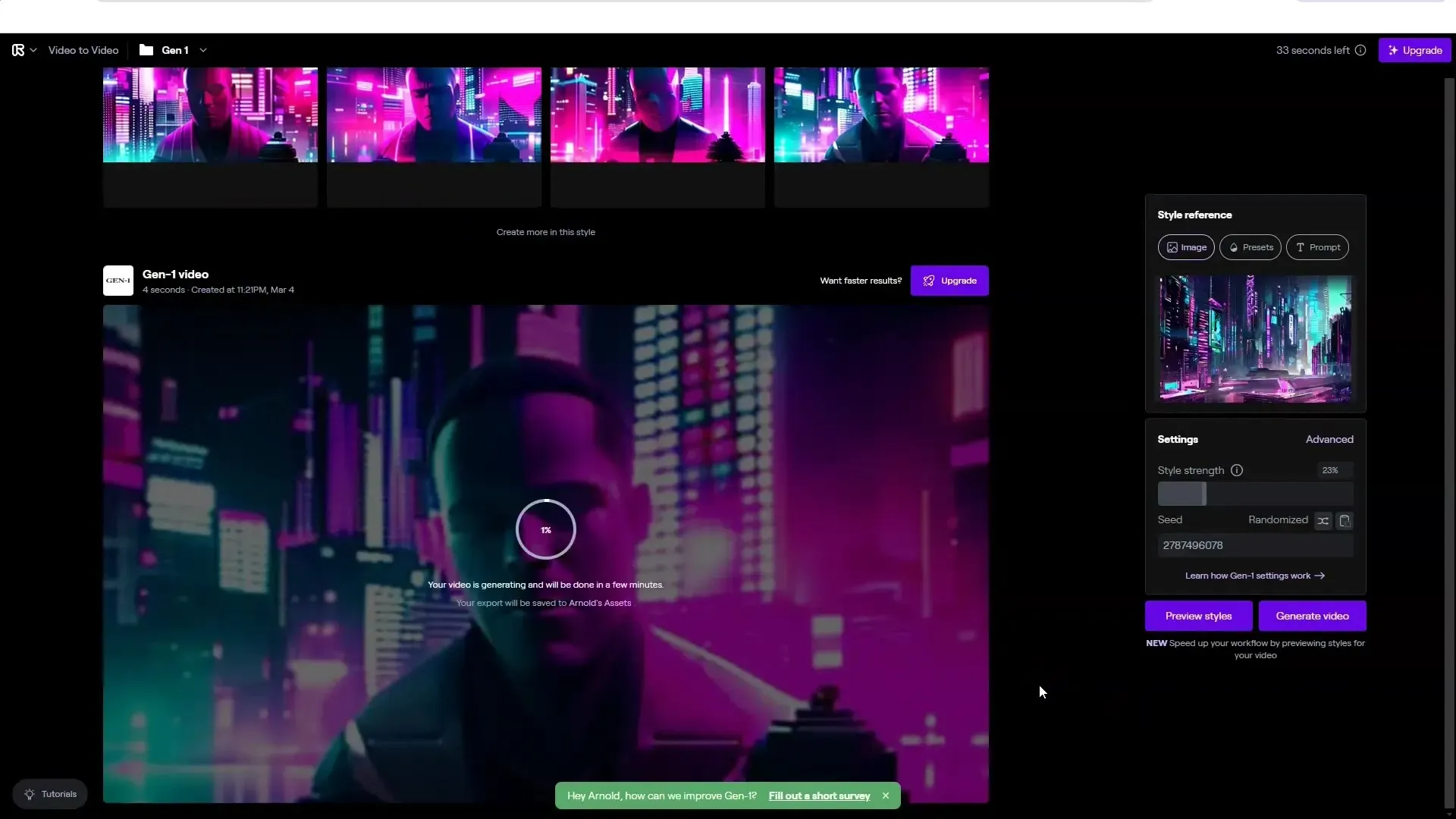
Task: Click the Runway logo icon in top-left
Action: pyautogui.click(x=18, y=50)
